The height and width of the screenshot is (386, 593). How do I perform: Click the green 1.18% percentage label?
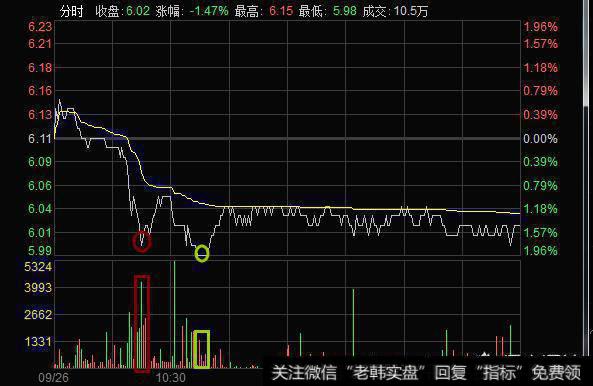[x=540, y=209]
